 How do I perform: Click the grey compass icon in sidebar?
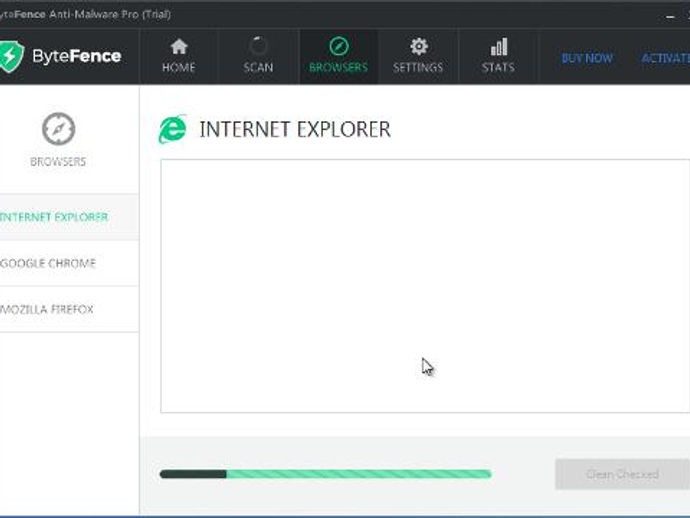59,129
